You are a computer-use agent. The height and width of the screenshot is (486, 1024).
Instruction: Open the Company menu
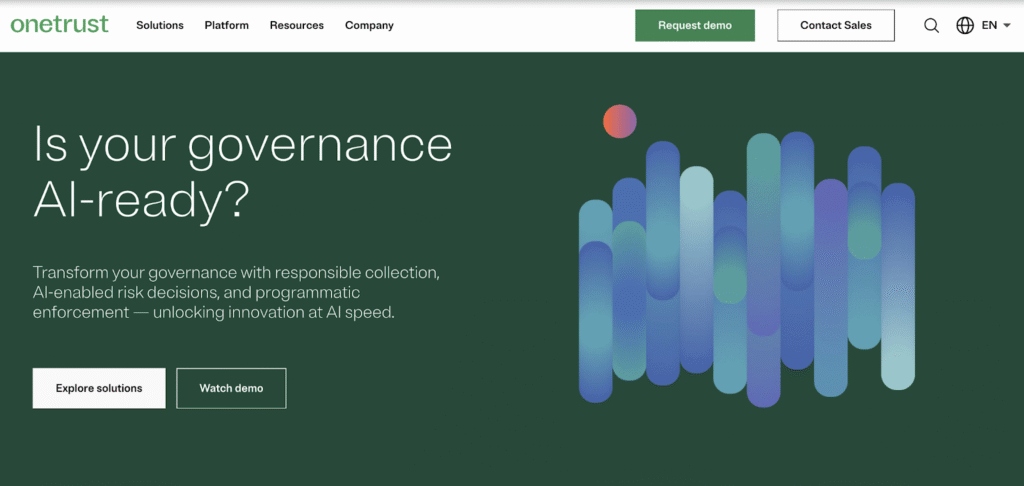click(369, 26)
